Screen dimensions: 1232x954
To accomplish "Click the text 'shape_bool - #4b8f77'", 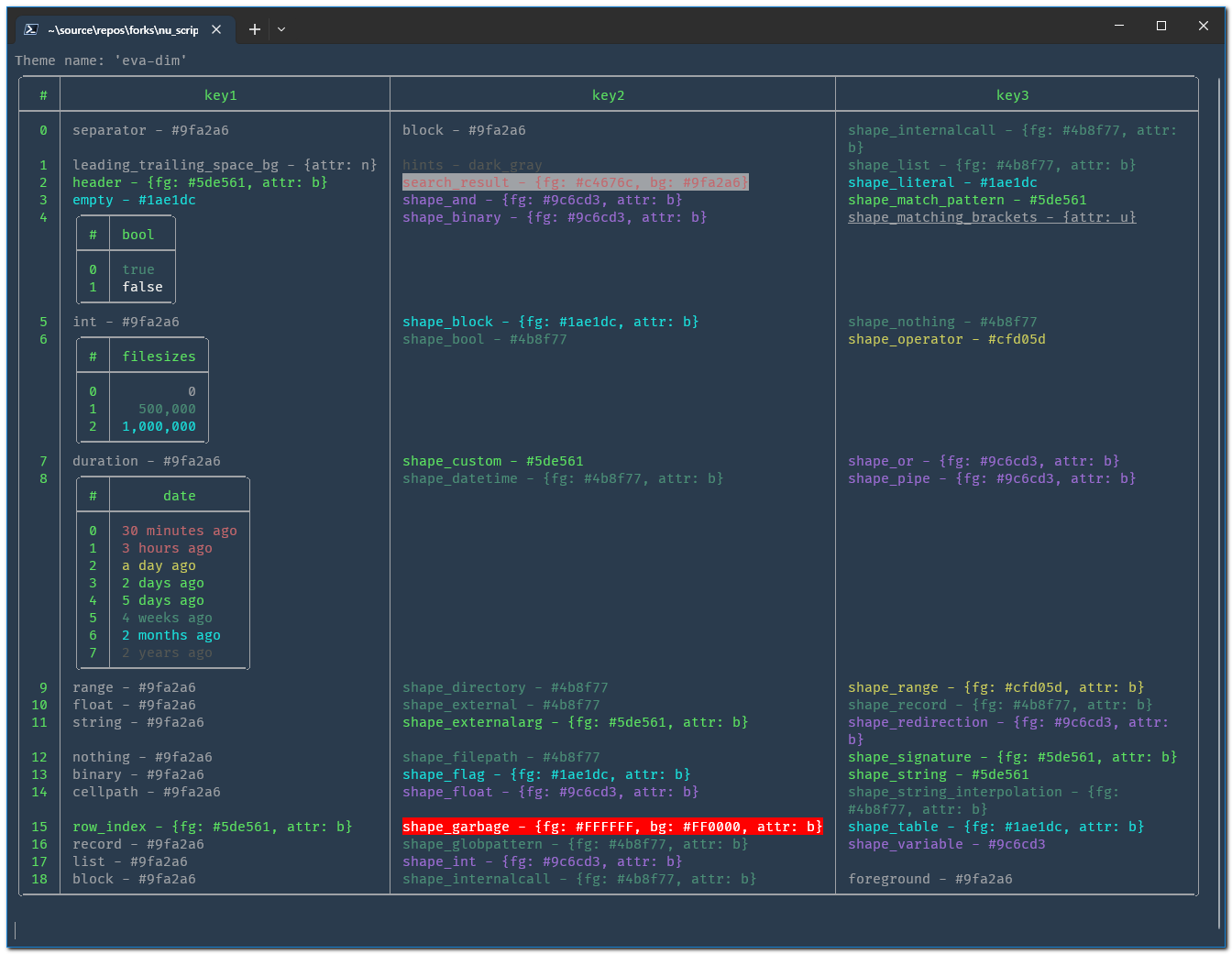I will (x=485, y=339).
